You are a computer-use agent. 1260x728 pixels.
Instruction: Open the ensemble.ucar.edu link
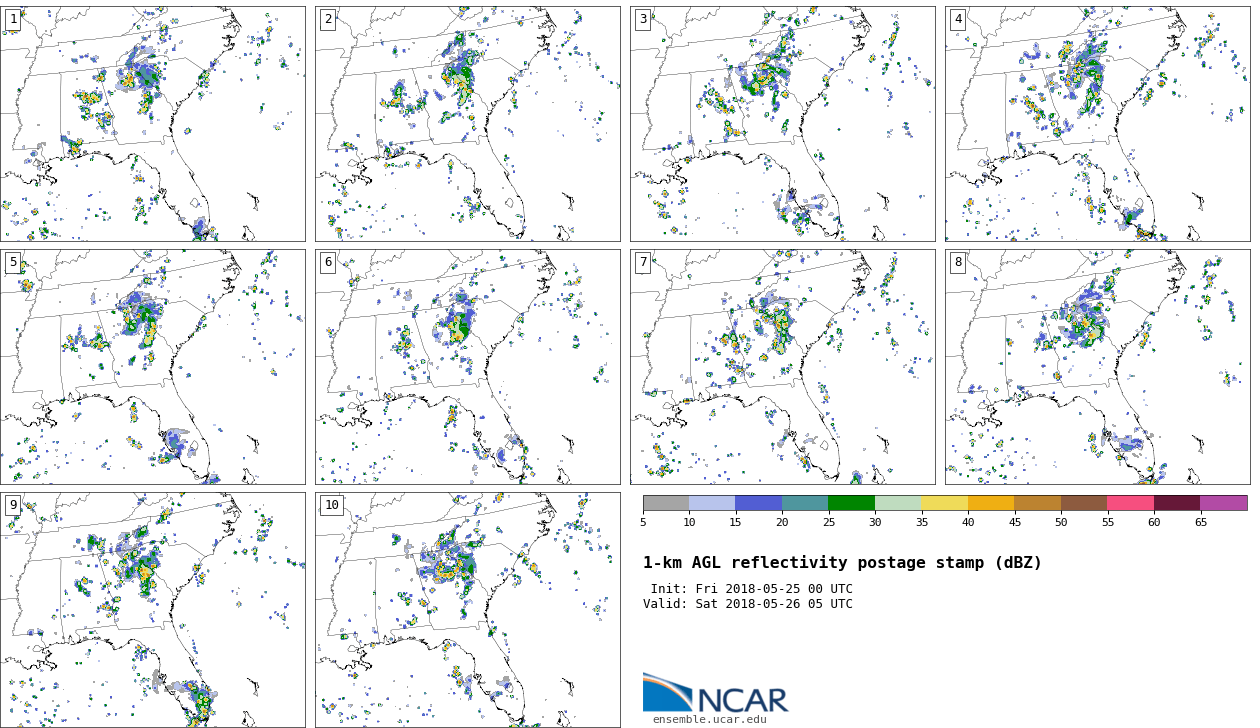(709, 719)
